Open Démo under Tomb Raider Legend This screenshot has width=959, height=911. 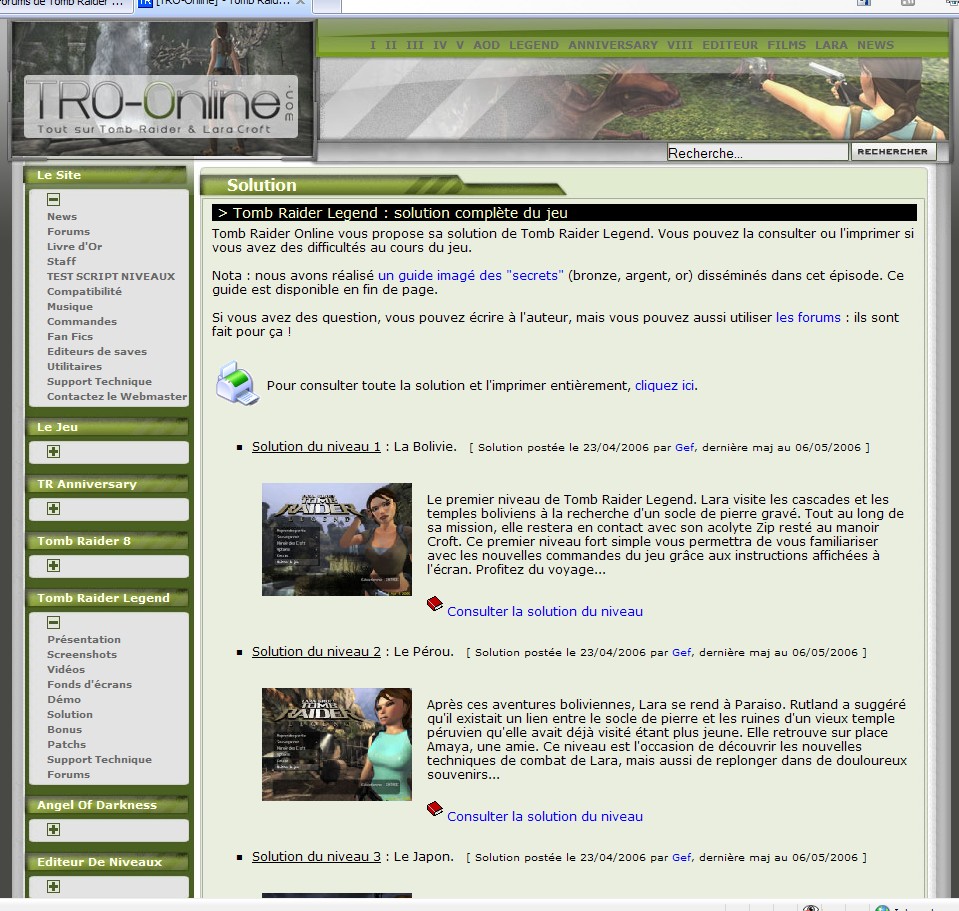64,699
